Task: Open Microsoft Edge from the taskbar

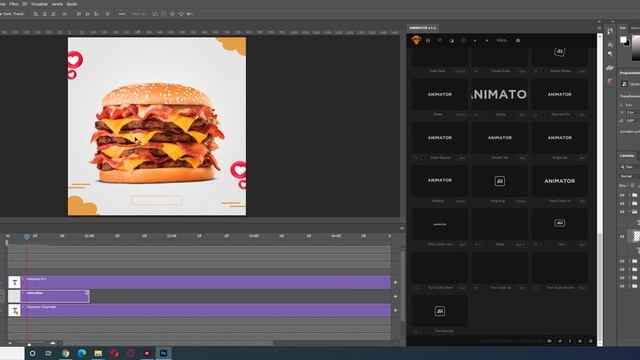Action: (82, 353)
